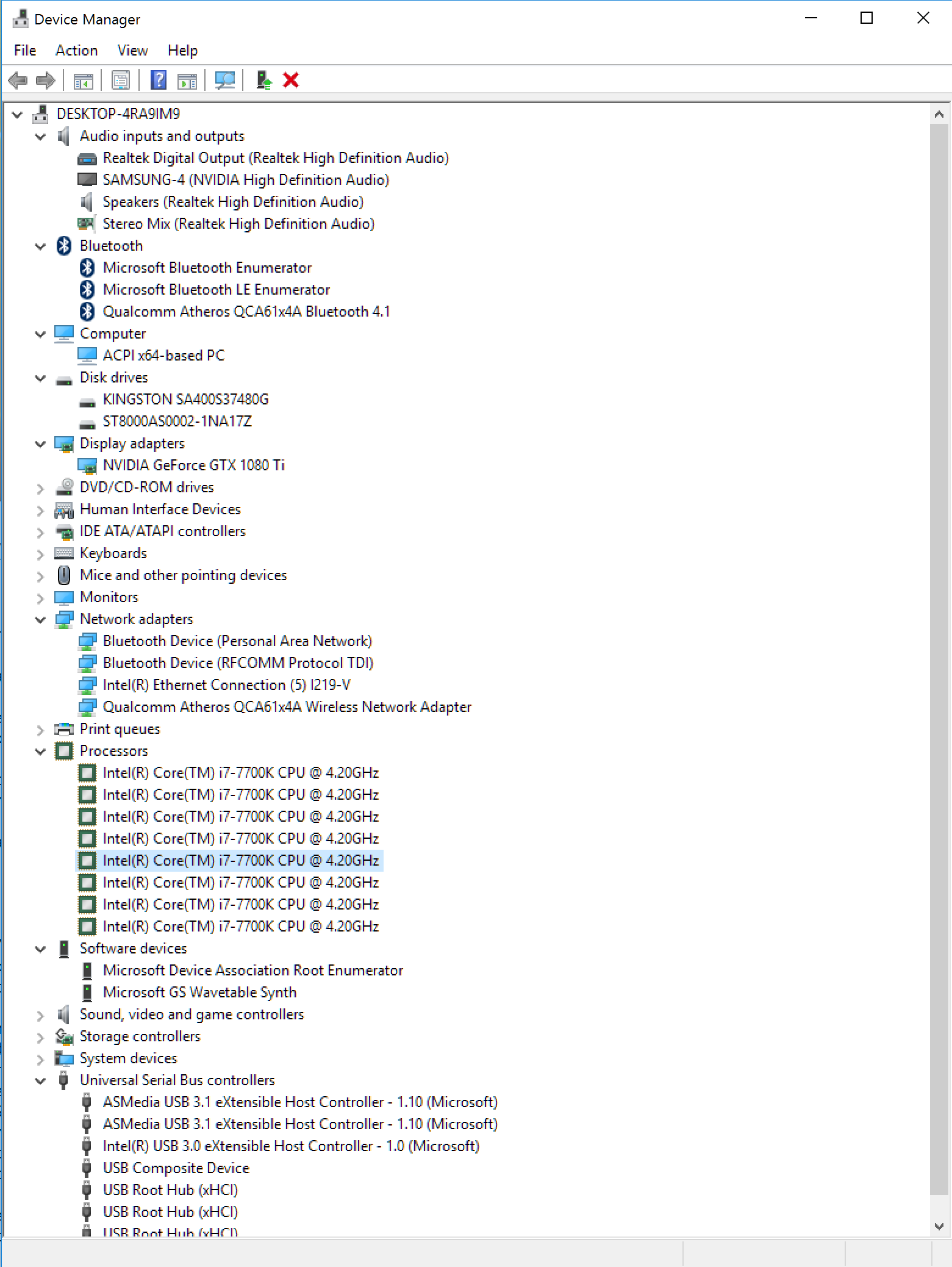This screenshot has width=952, height=1267.
Task: Select Microsoft Device Association Root Enumerator
Action: click(253, 971)
